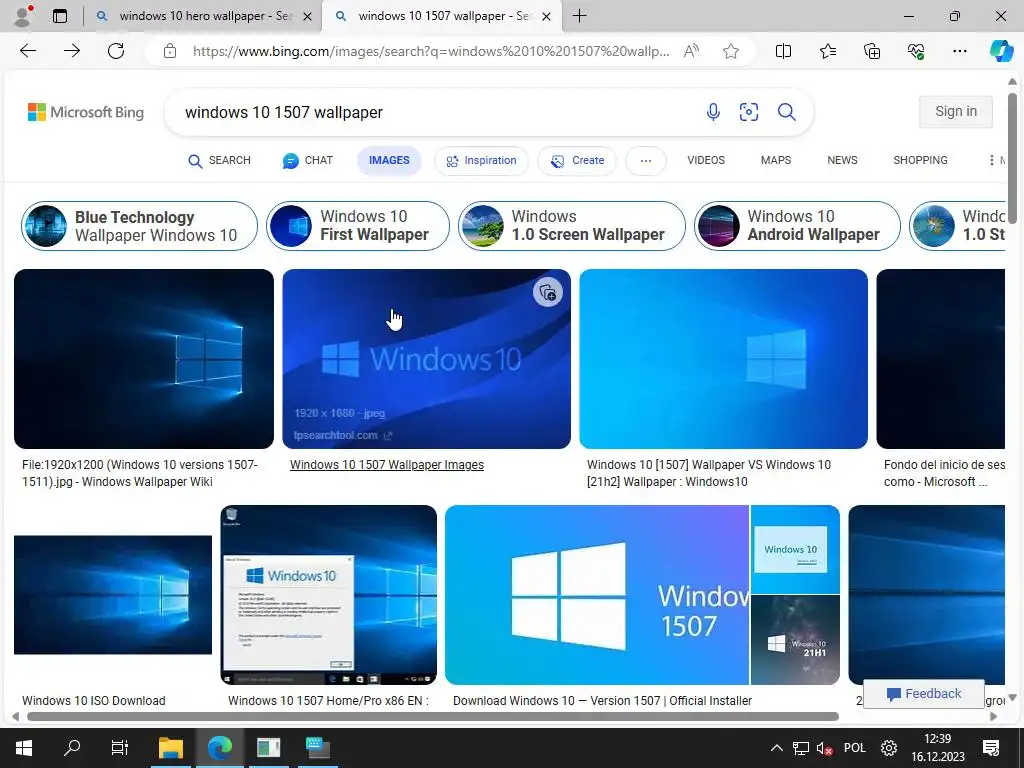Expand the three-dot more scopes pill

(646, 161)
